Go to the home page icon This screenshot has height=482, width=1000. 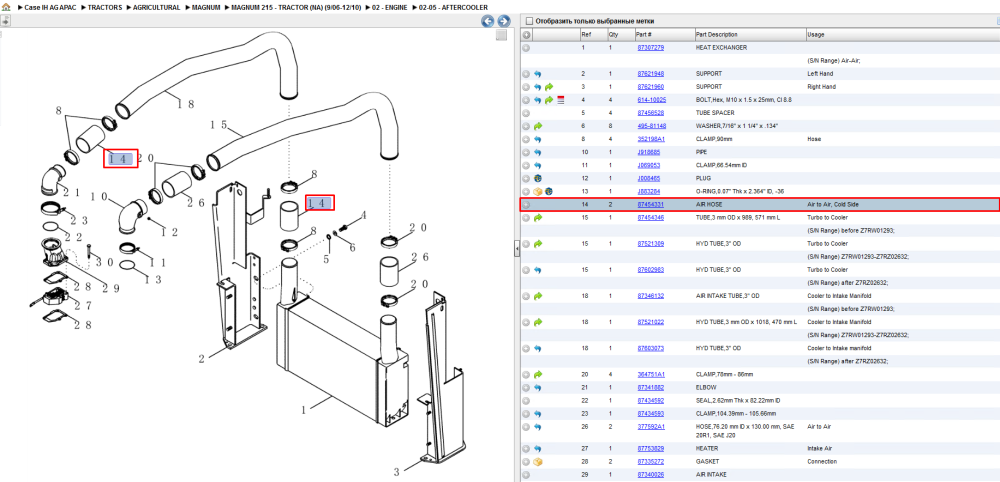click(x=6, y=7)
